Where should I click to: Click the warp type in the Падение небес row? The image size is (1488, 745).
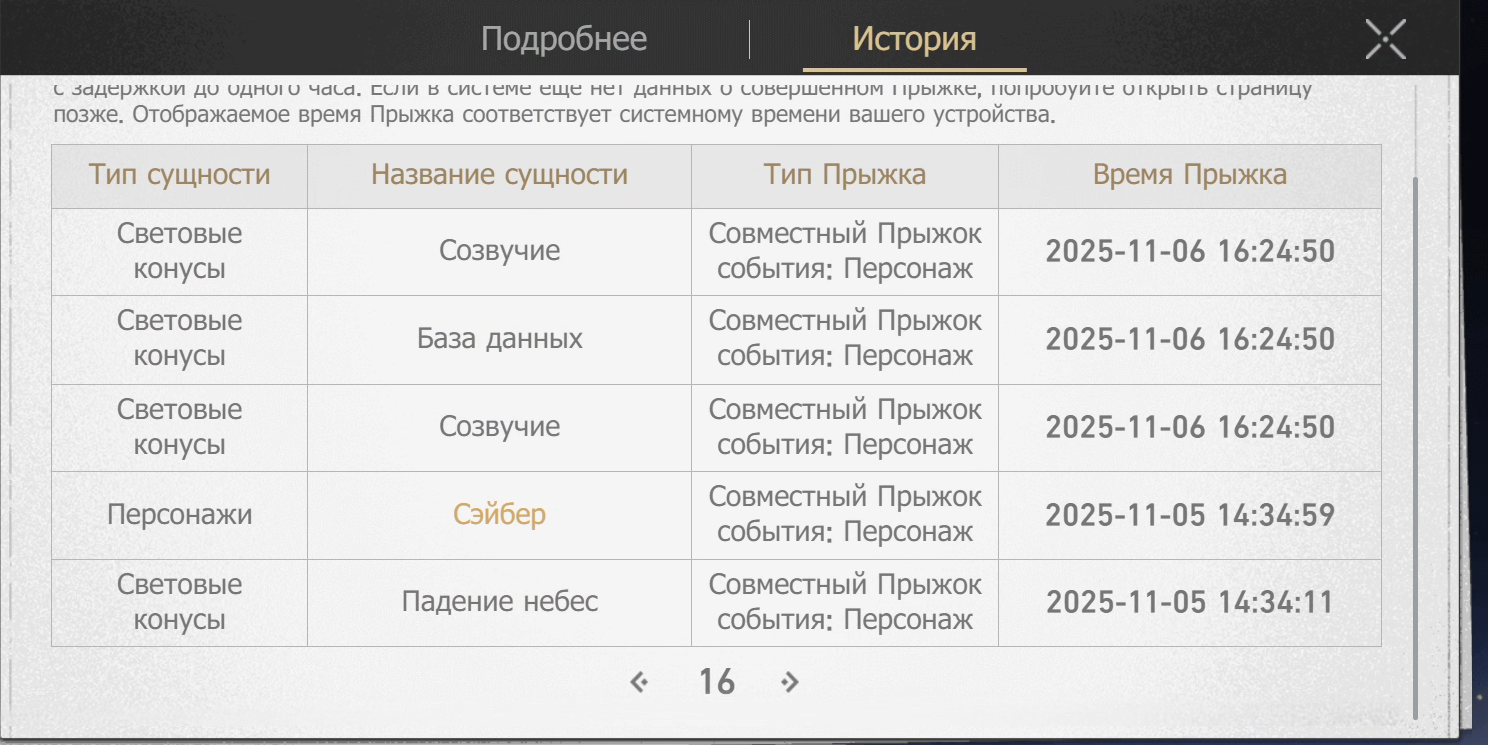[x=845, y=602]
